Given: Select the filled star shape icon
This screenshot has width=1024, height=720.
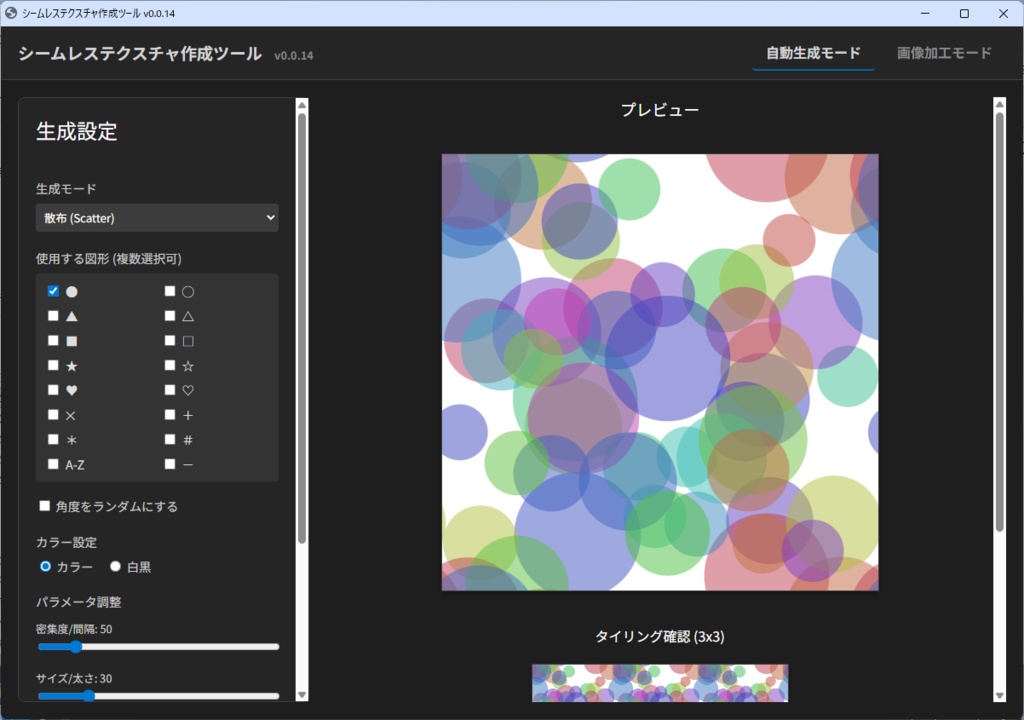Looking at the screenshot, I should coord(53,365).
